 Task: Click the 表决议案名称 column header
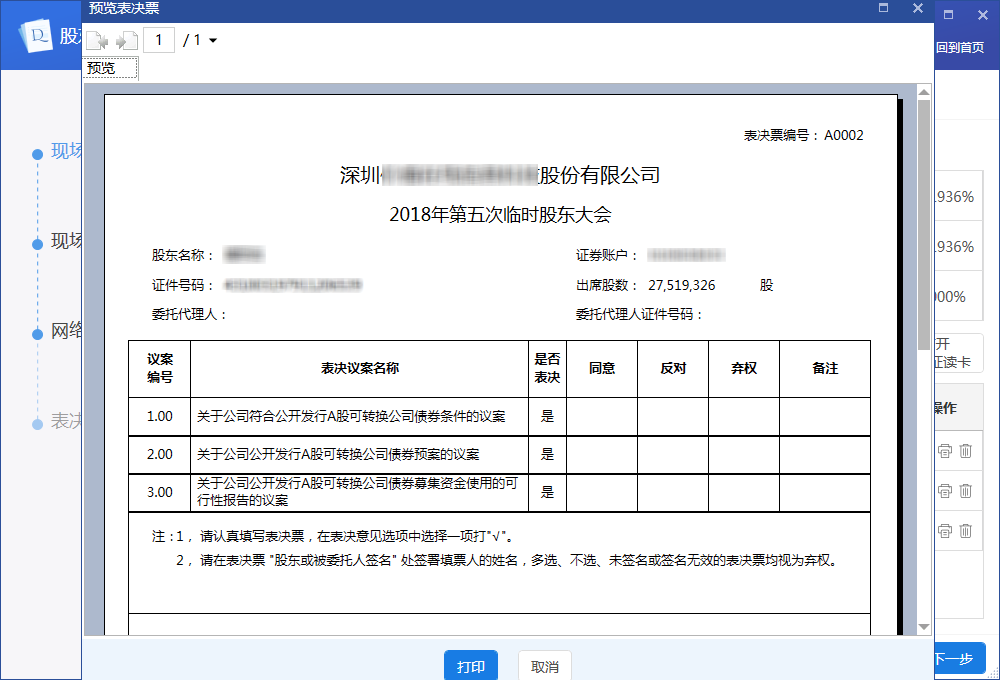click(x=360, y=369)
